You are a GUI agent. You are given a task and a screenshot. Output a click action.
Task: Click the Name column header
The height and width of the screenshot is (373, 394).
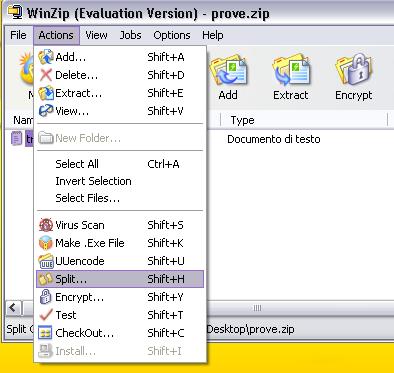(x=20, y=120)
